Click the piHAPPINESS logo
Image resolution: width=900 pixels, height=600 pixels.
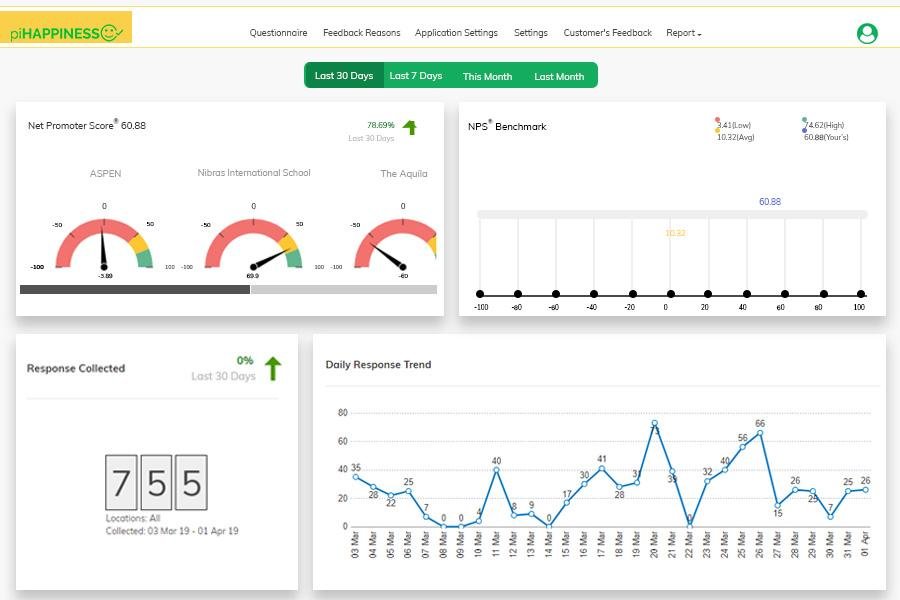tap(66, 27)
